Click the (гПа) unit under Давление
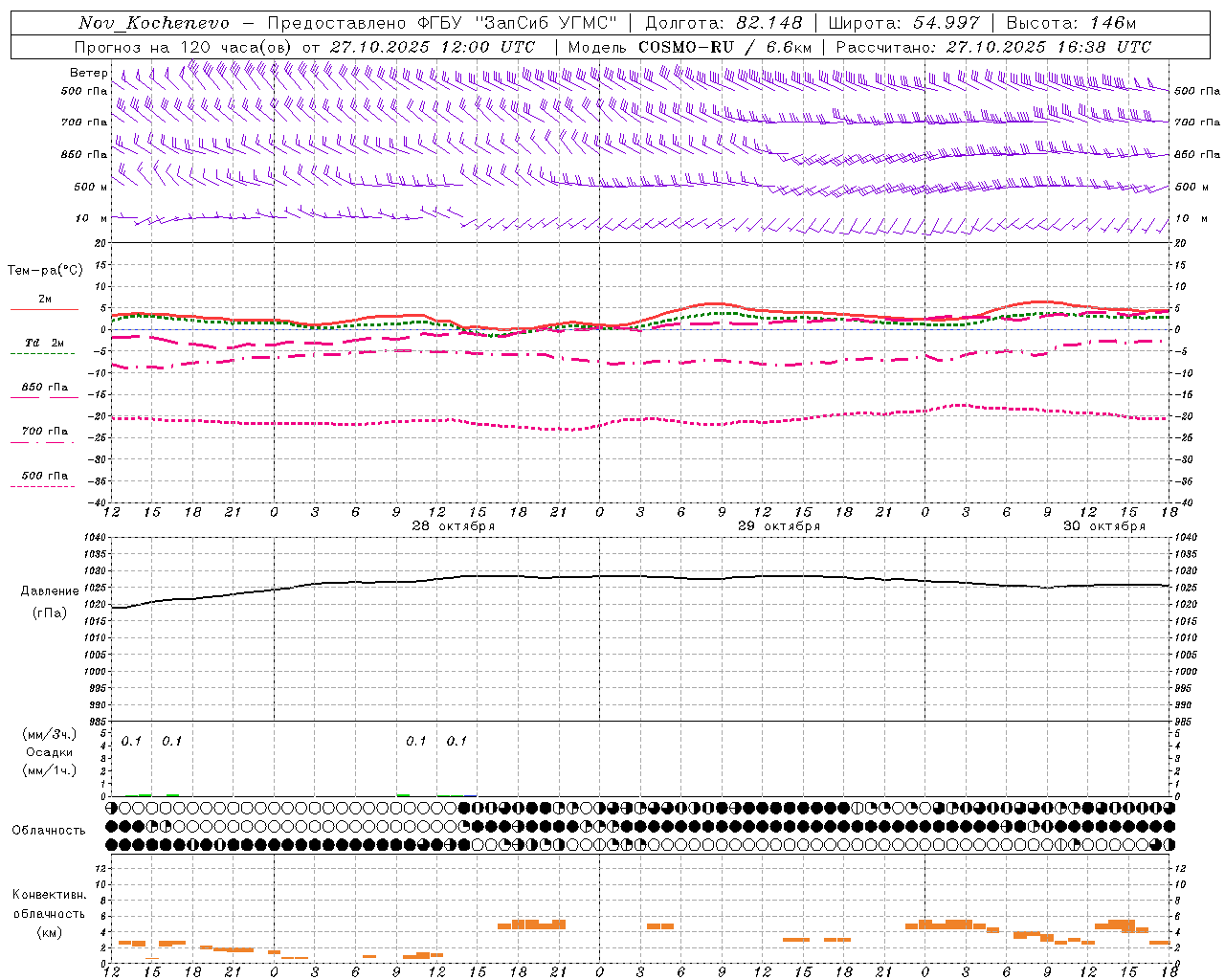The image size is (1225, 980). [50, 613]
